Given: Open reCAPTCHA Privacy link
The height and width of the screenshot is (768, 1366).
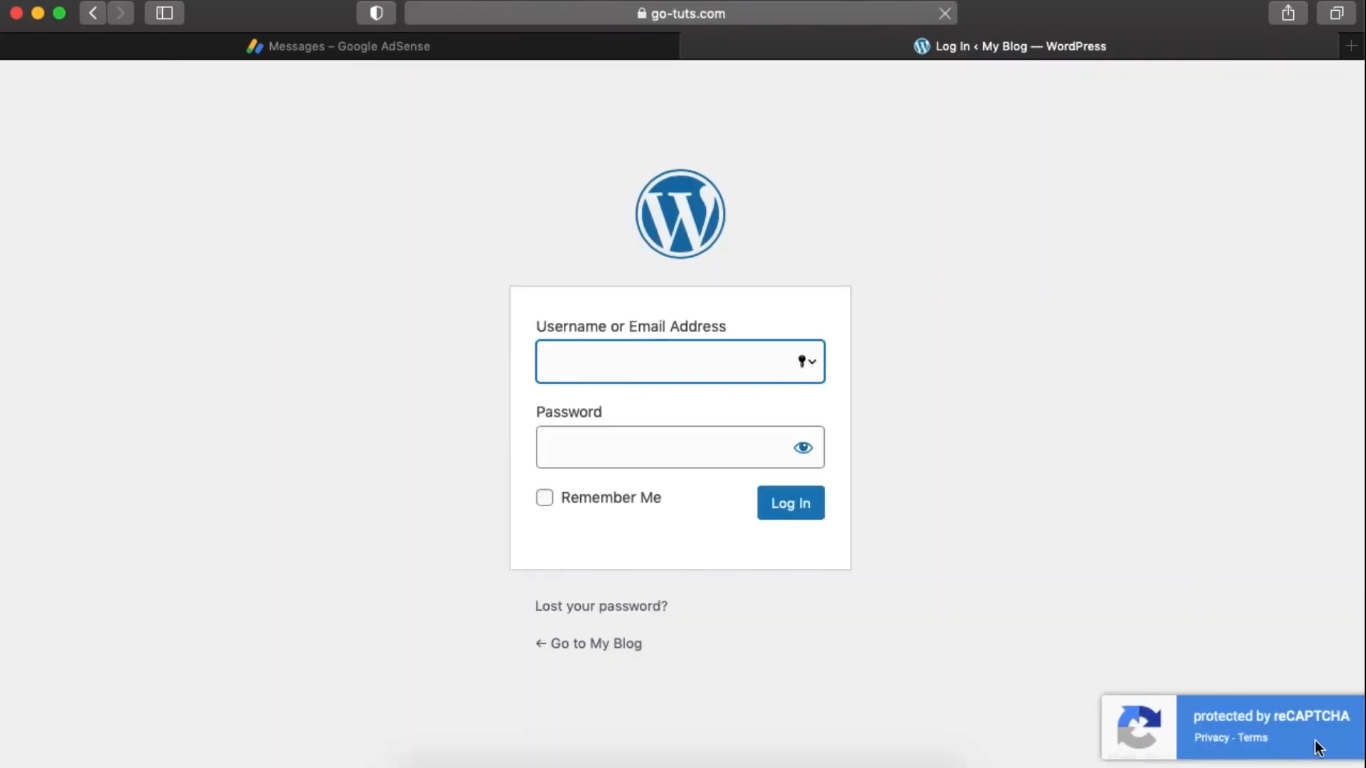Looking at the screenshot, I should (x=1211, y=738).
